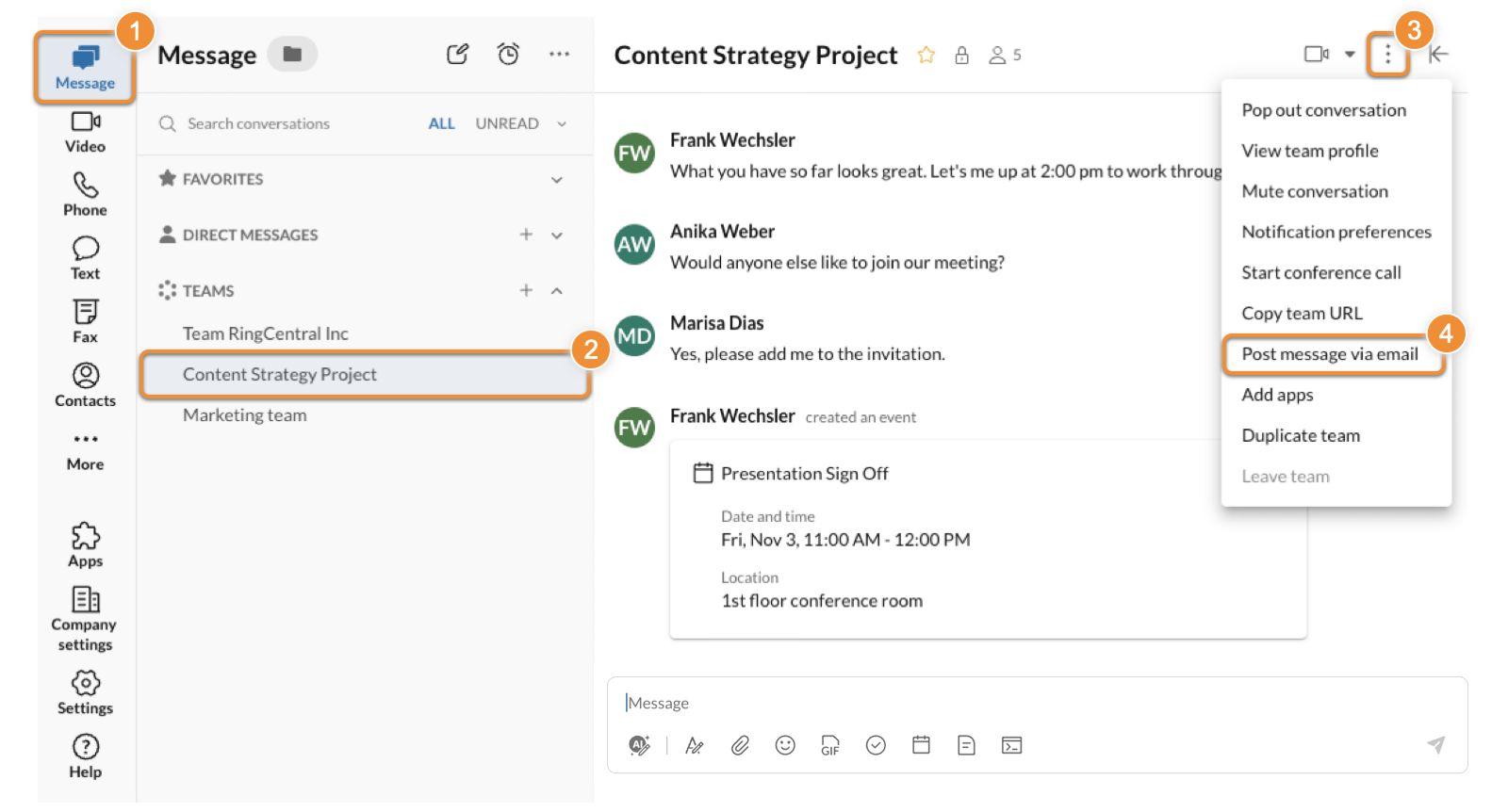Show ALL conversations filter

441,123
